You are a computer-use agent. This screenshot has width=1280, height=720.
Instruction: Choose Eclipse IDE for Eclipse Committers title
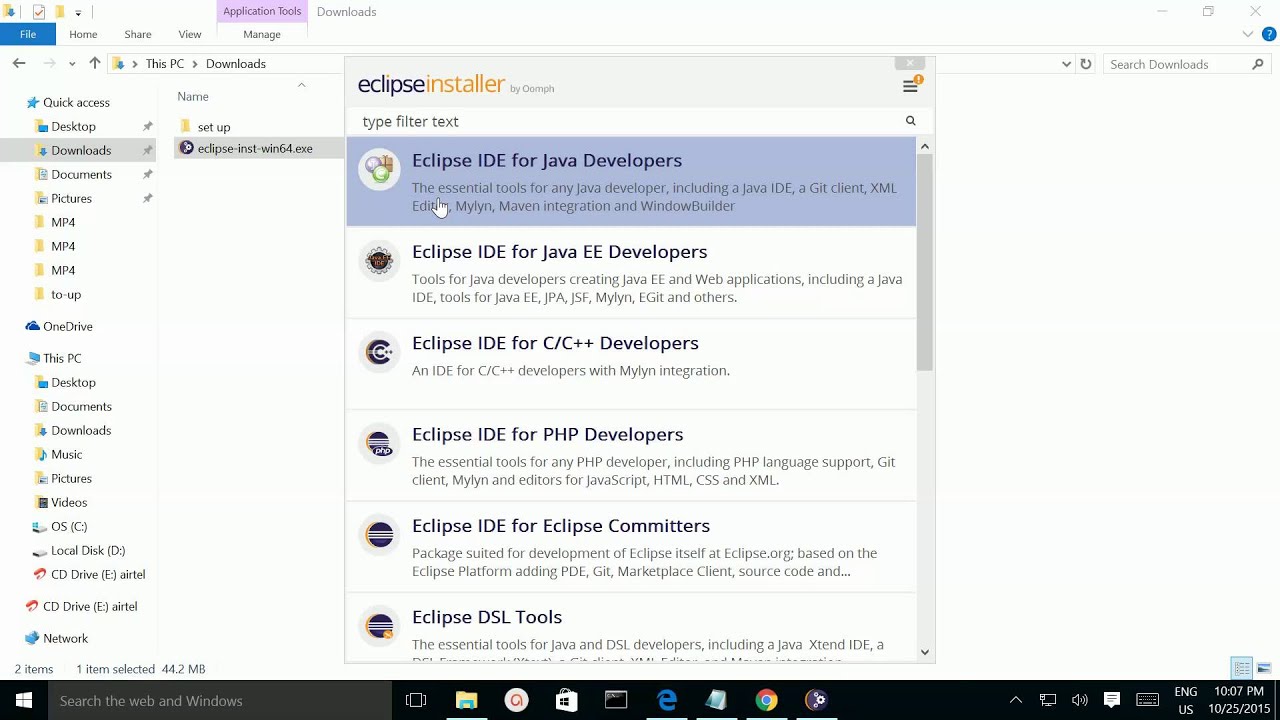(x=561, y=525)
